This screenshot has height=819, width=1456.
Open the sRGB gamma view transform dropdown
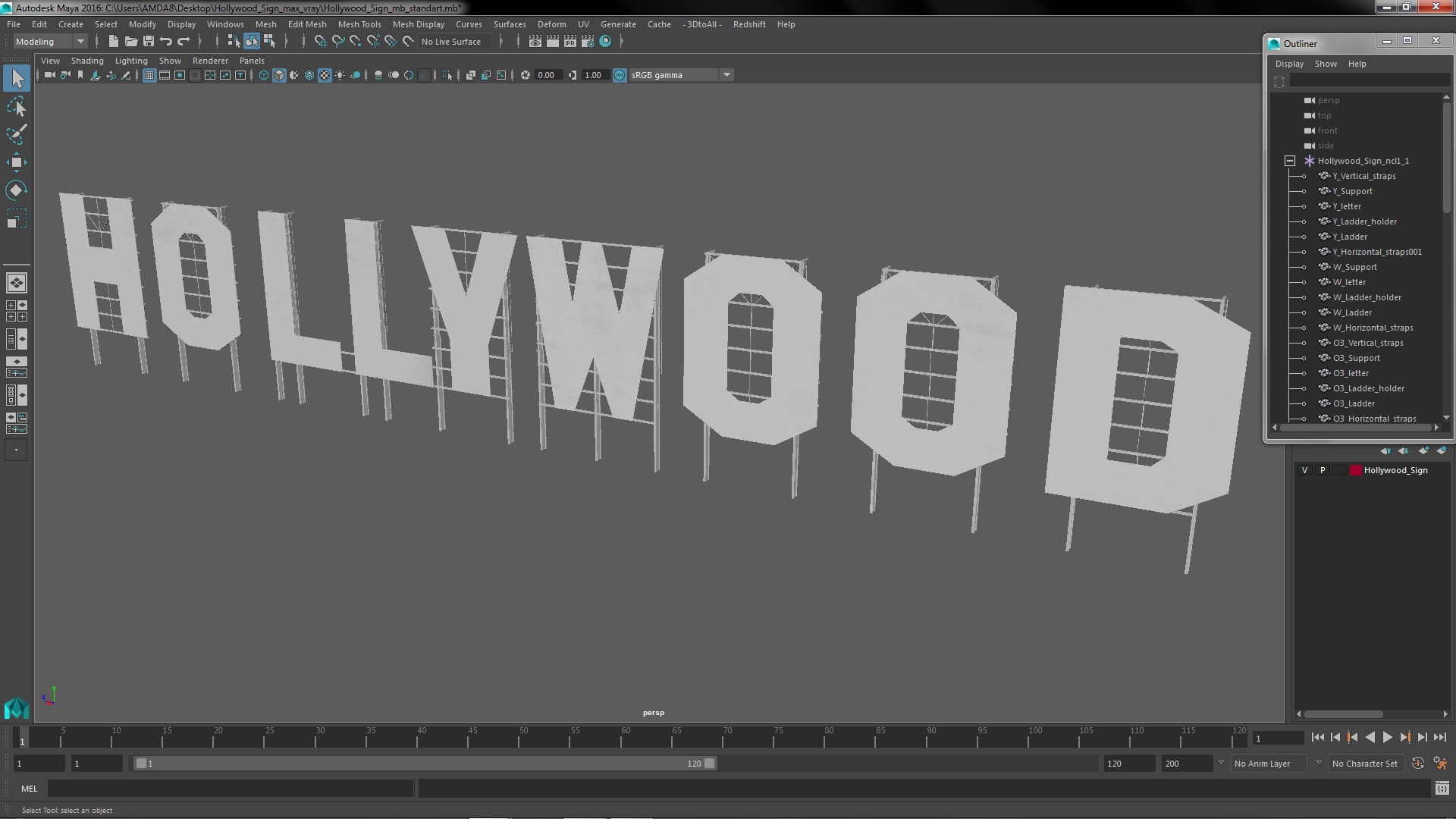click(681, 75)
